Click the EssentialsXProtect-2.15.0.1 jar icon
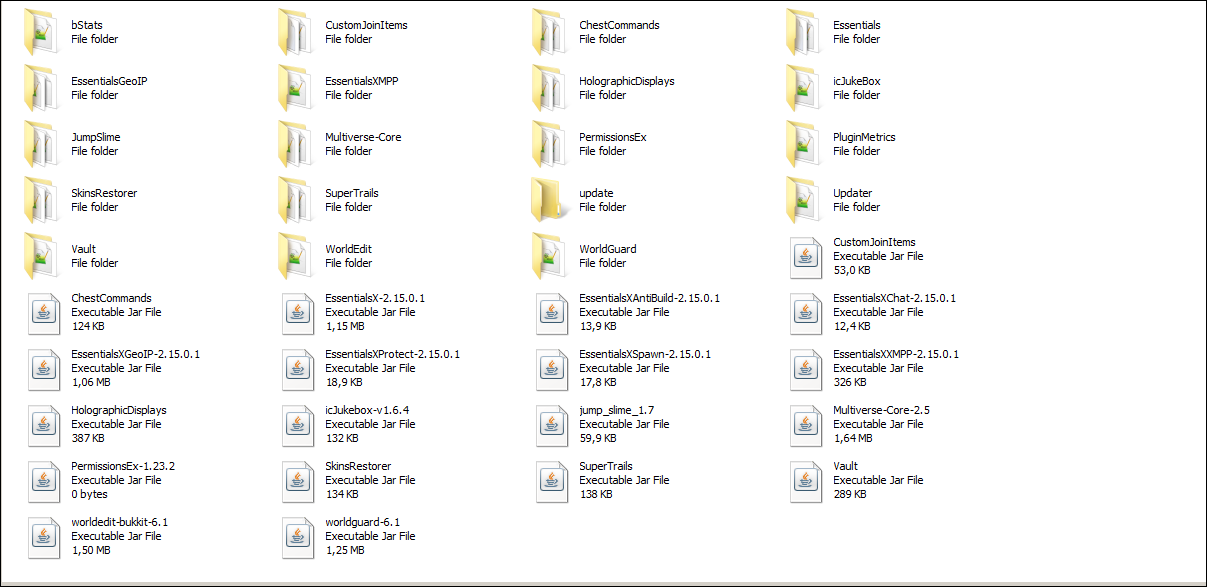 [298, 369]
